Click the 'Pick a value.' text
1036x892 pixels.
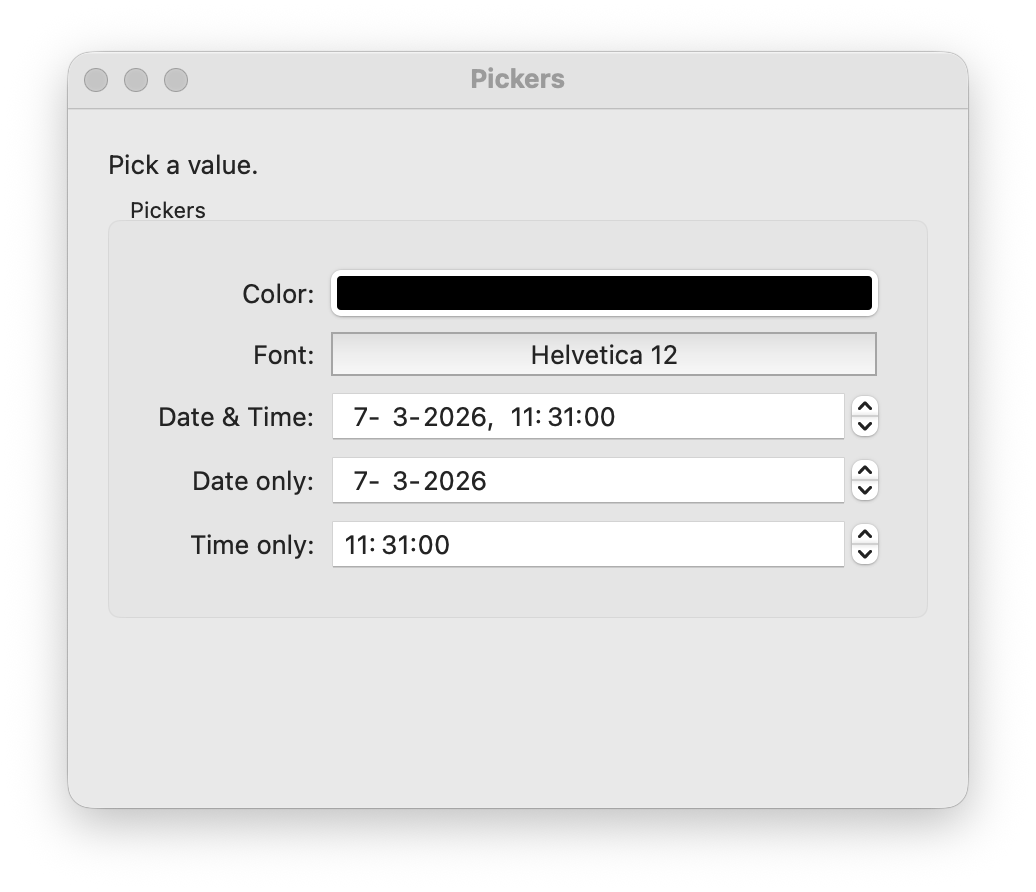pos(183,164)
